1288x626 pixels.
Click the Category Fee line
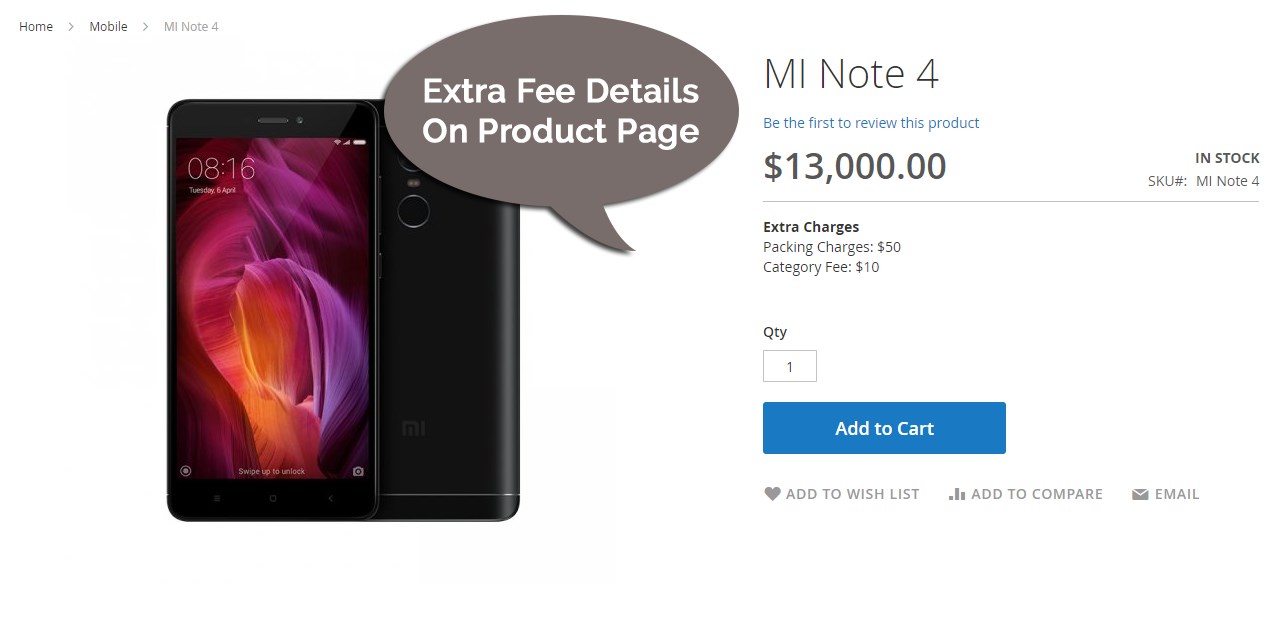(x=820, y=267)
